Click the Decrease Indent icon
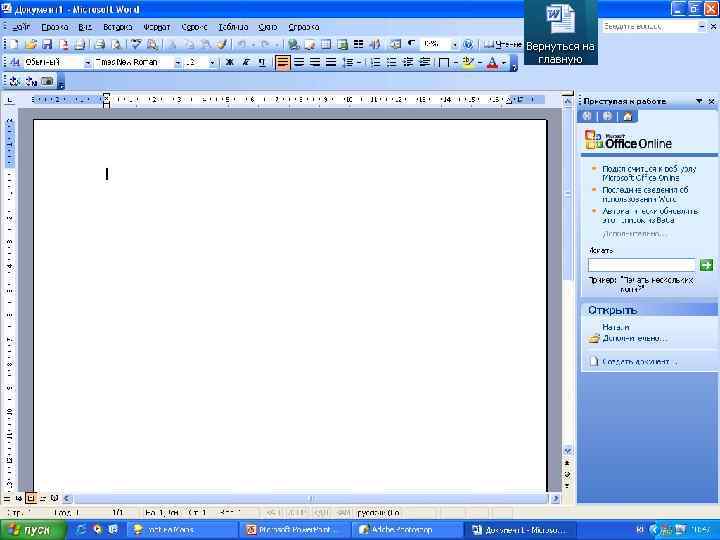The height and width of the screenshot is (540, 720). 408,62
